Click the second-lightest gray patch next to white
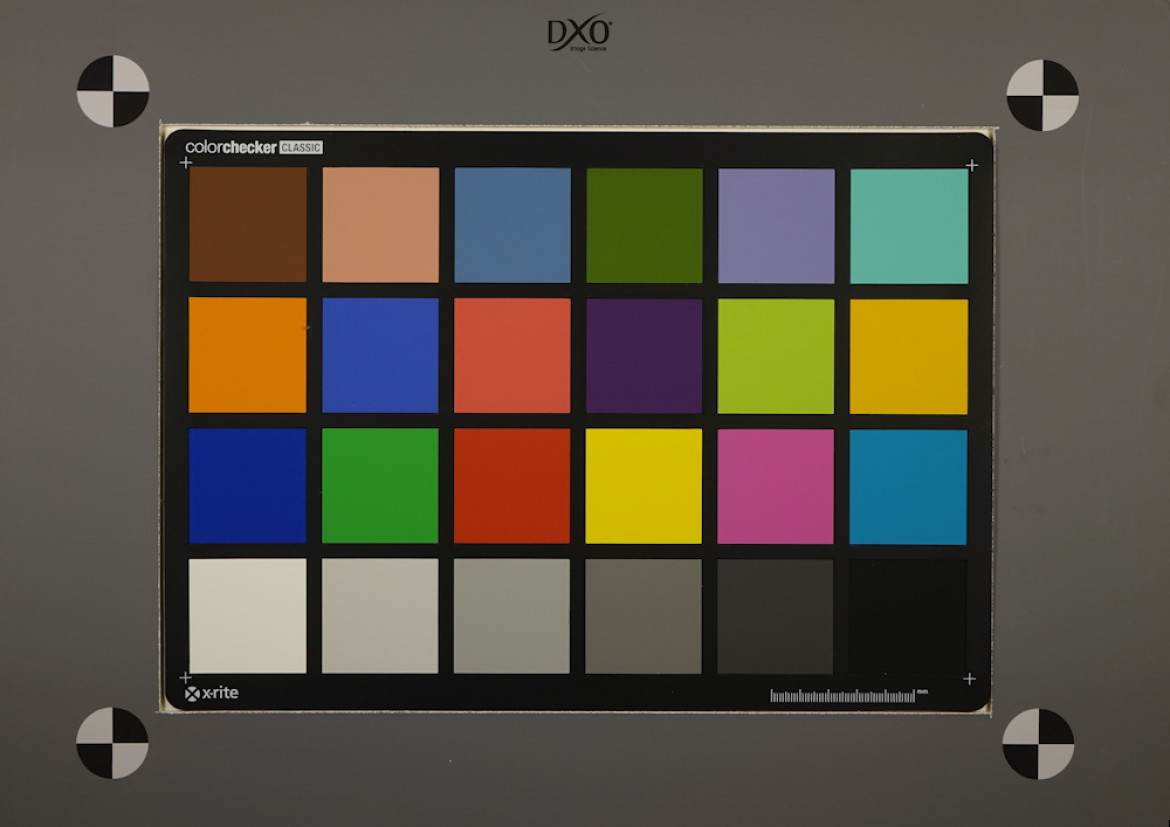This screenshot has height=827, width=1170. point(380,616)
